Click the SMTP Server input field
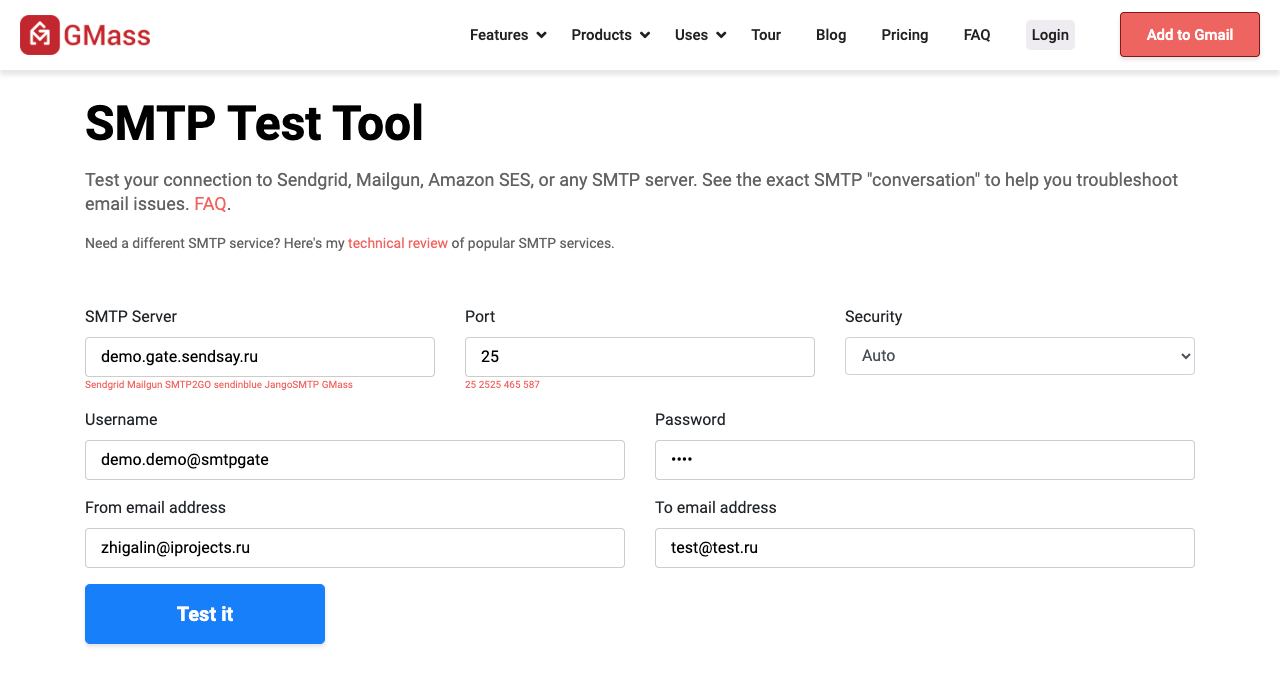Viewport: 1280px width, 690px height. point(259,356)
